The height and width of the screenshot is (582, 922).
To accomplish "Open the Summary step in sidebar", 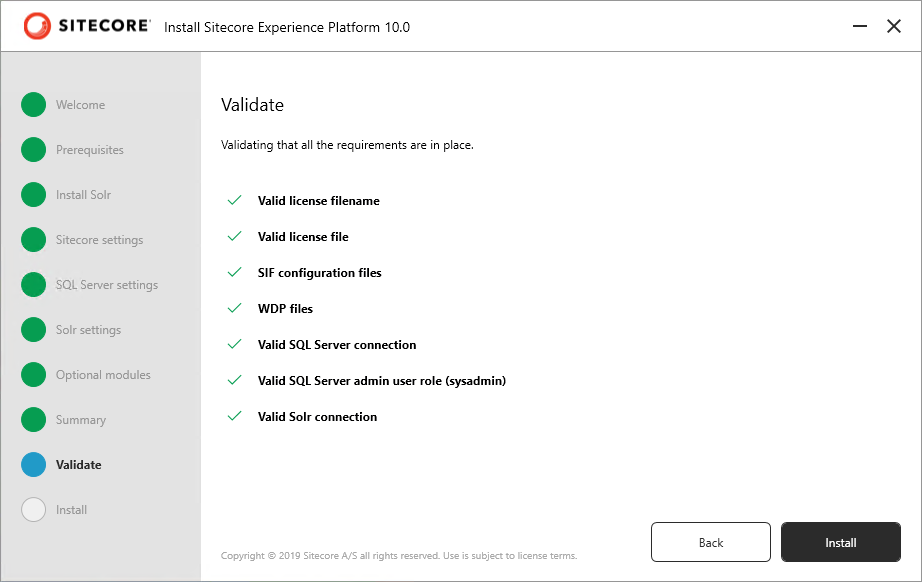I will 81,420.
